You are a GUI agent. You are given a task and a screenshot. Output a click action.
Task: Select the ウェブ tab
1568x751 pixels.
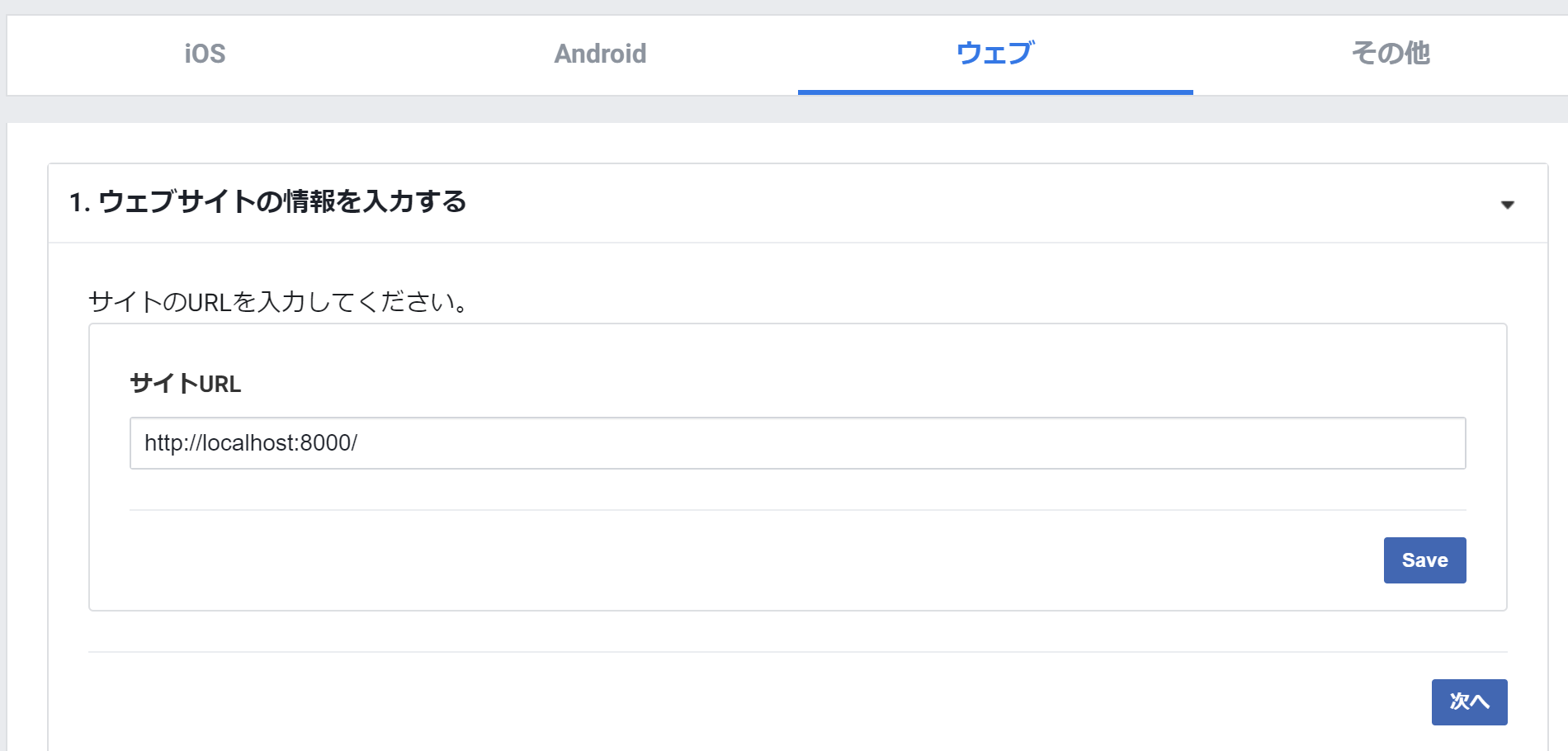click(994, 54)
